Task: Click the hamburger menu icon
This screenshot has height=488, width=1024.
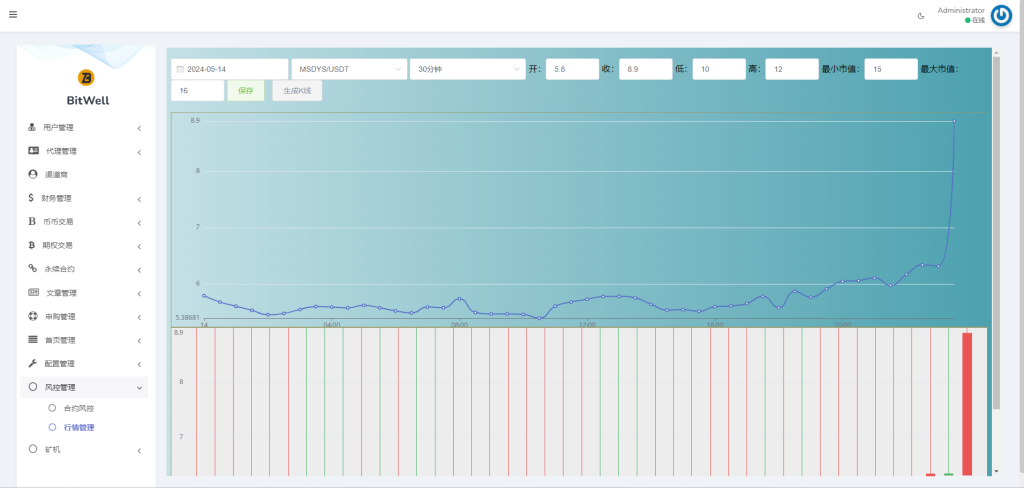Action: click(13, 15)
